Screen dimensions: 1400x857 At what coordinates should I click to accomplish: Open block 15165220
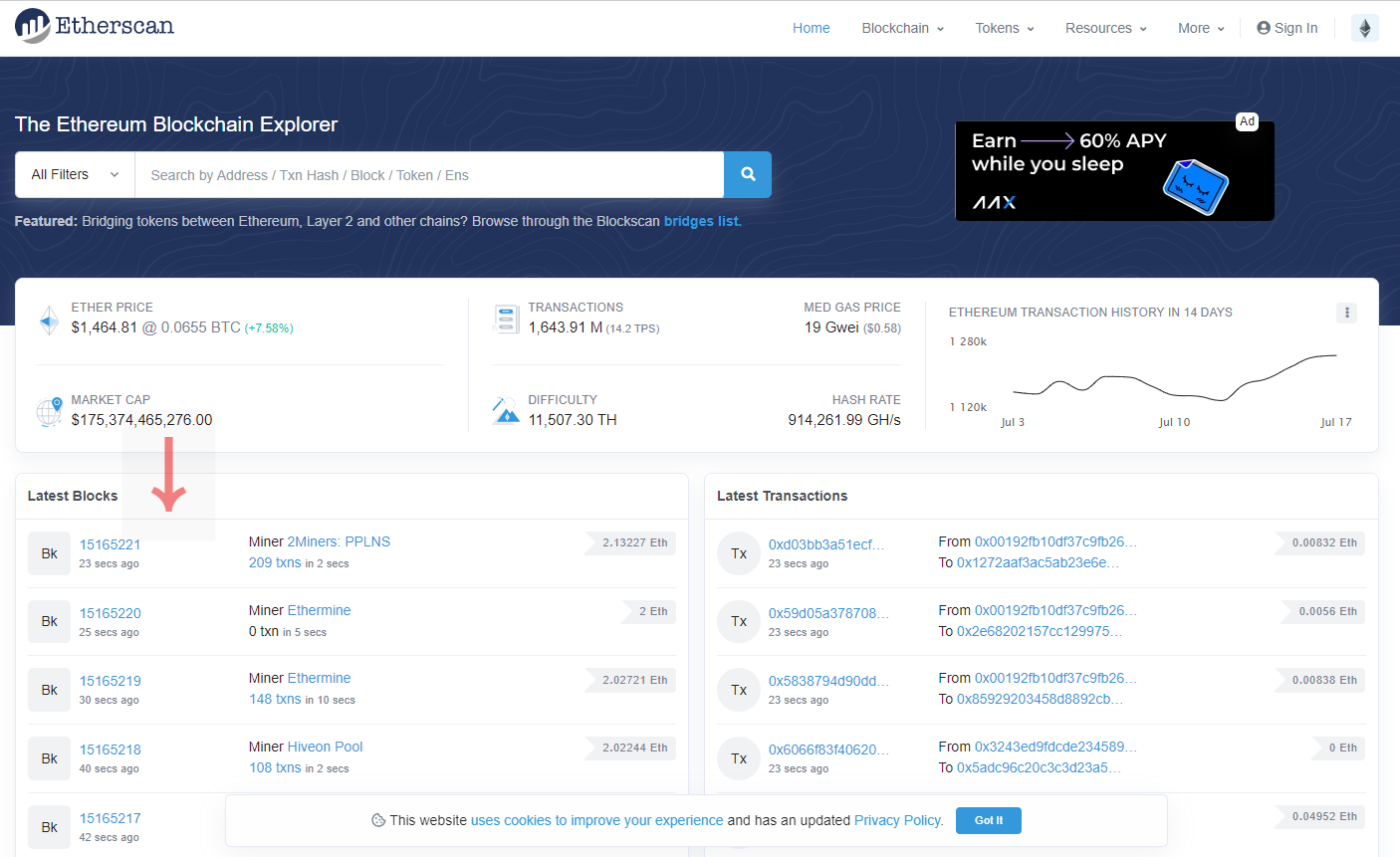coord(110,613)
